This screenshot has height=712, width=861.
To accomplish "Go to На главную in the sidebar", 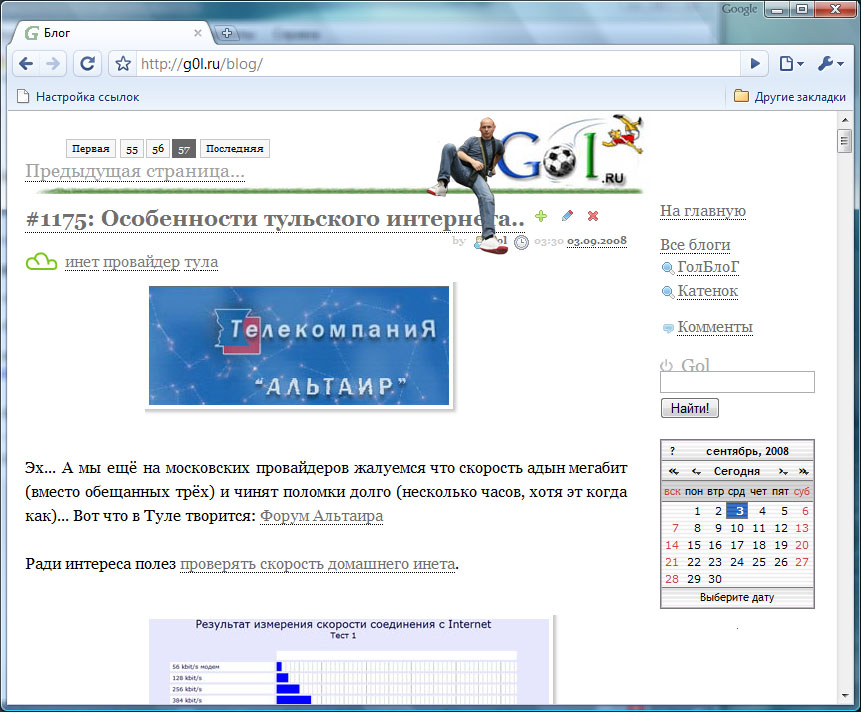I will pyautogui.click(x=703, y=211).
